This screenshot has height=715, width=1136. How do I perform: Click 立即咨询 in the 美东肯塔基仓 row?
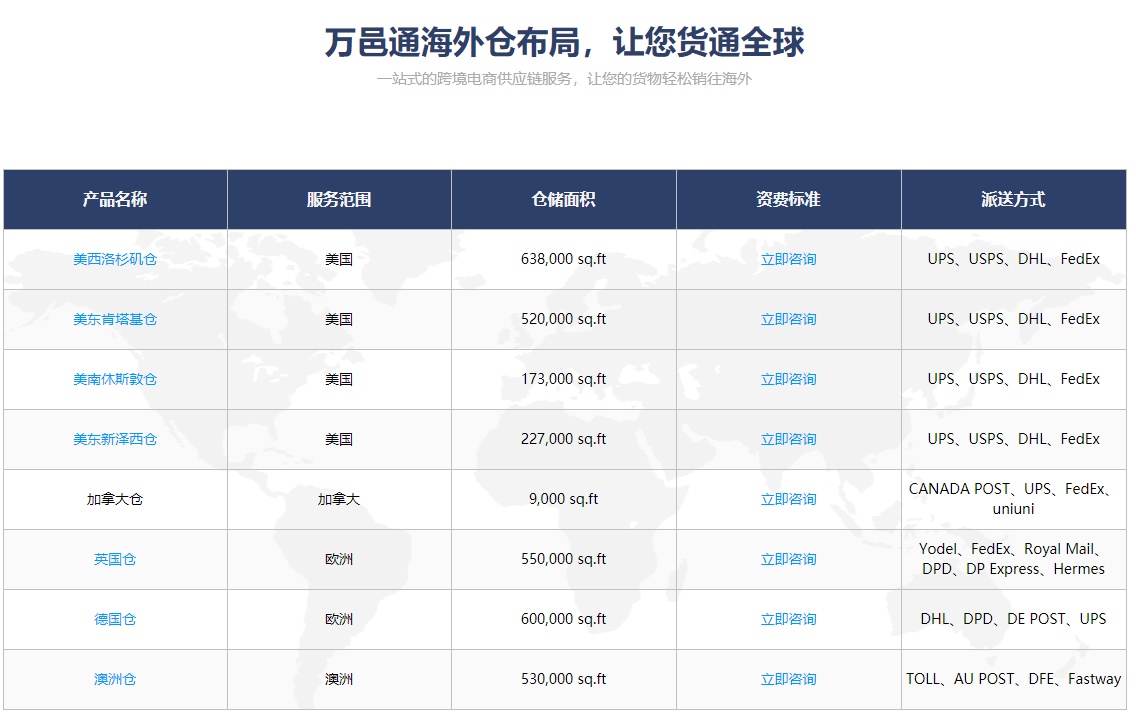788,319
